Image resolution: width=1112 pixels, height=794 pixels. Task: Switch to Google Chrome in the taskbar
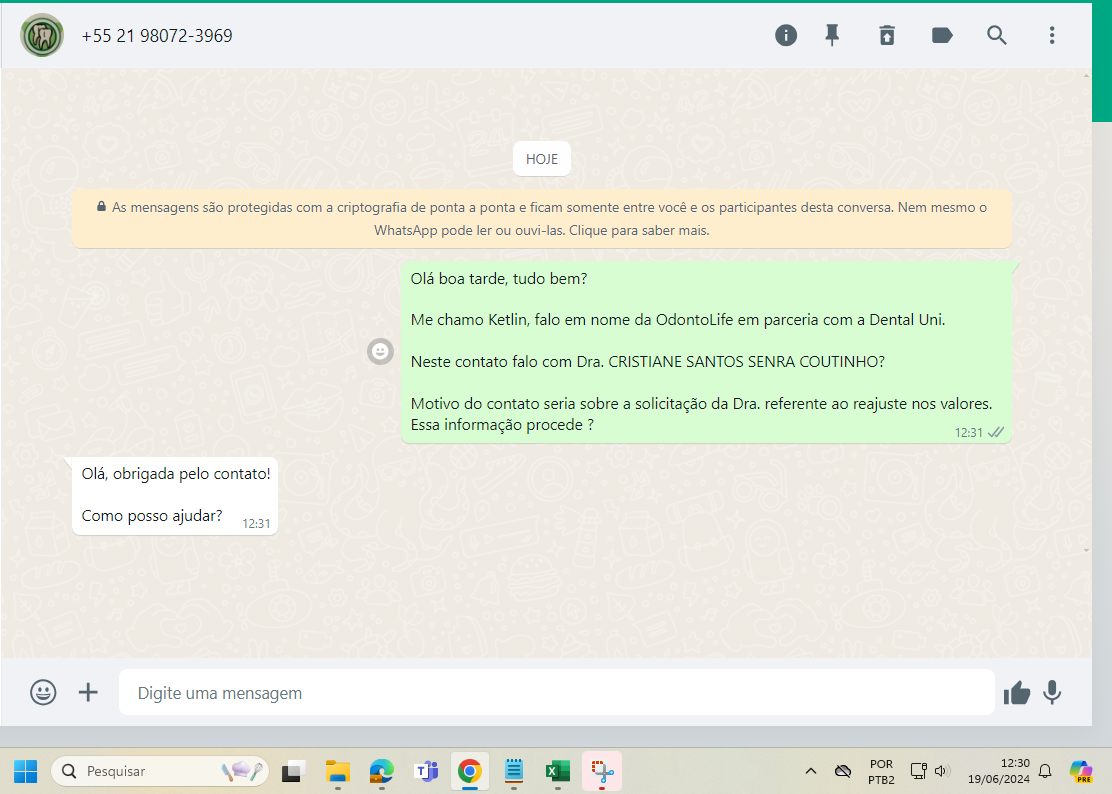click(x=469, y=771)
